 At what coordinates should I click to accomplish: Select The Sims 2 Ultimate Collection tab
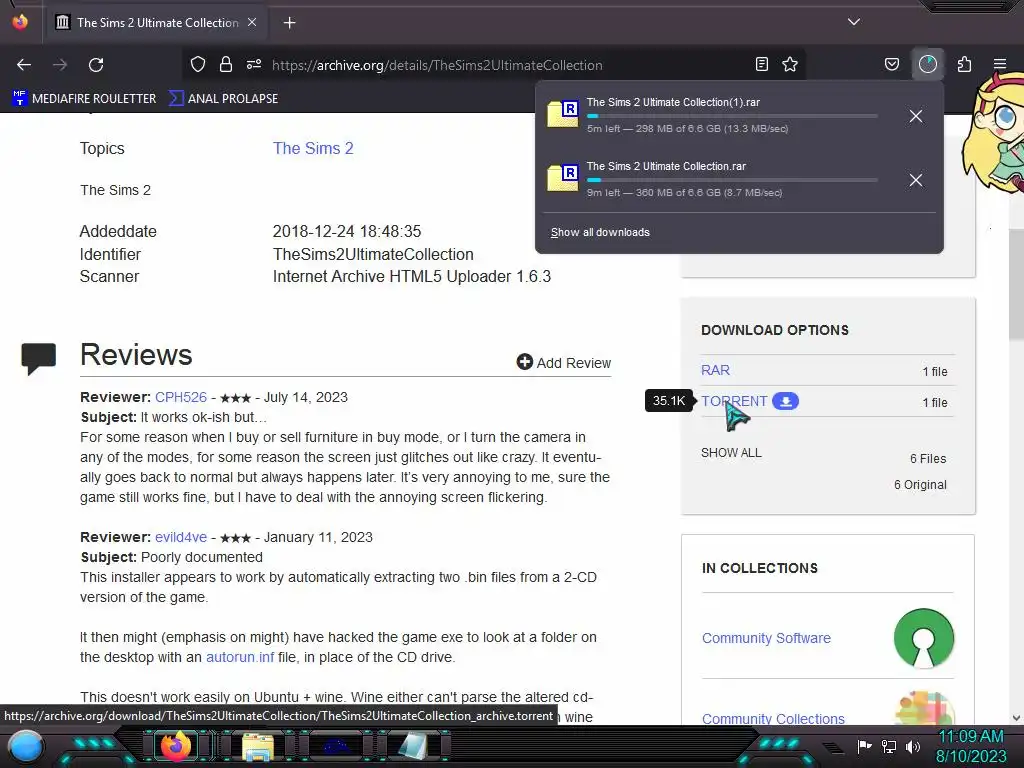tap(157, 22)
